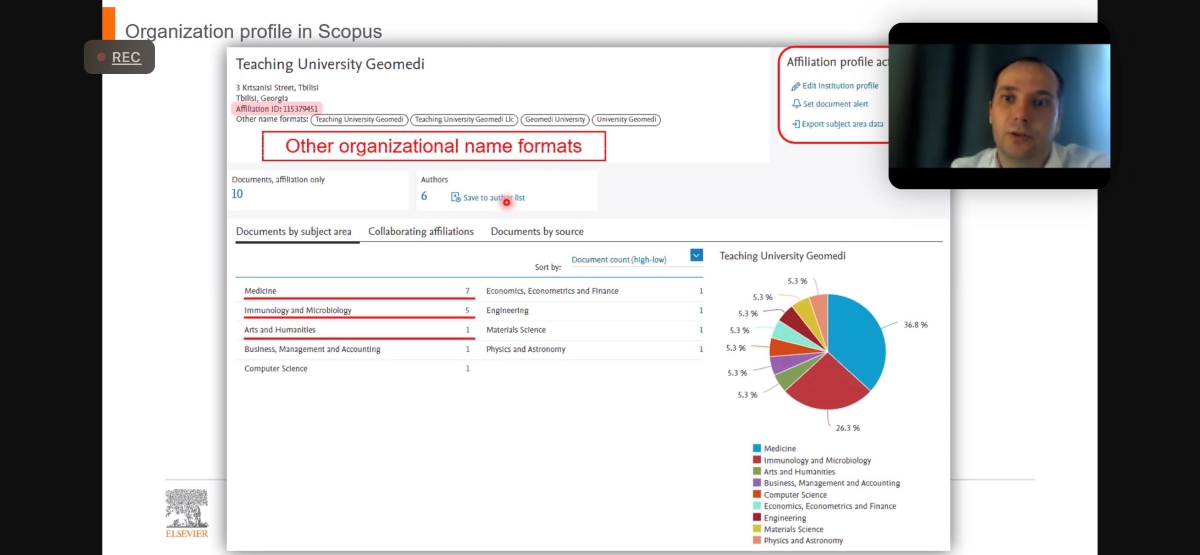The width and height of the screenshot is (1200, 555).
Task: Switch to Documents by subject area tab
Action: tap(294, 232)
